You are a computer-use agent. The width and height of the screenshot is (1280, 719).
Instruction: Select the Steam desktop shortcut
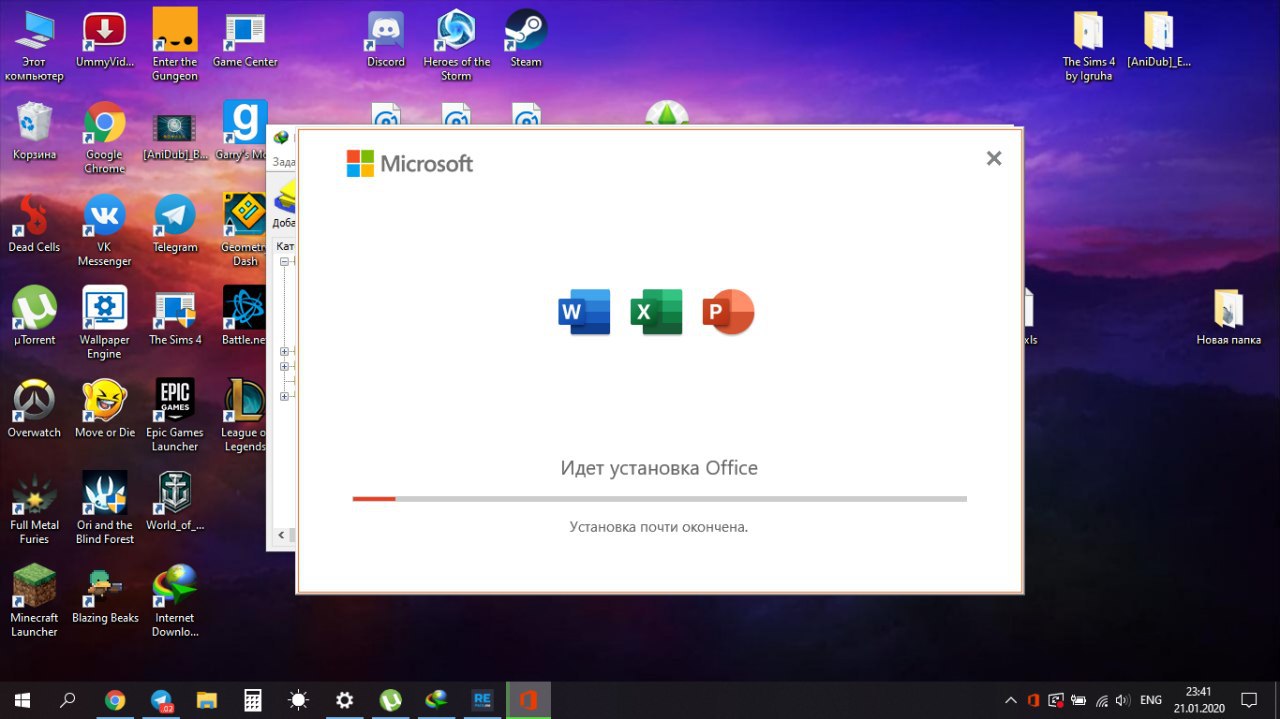tap(526, 40)
